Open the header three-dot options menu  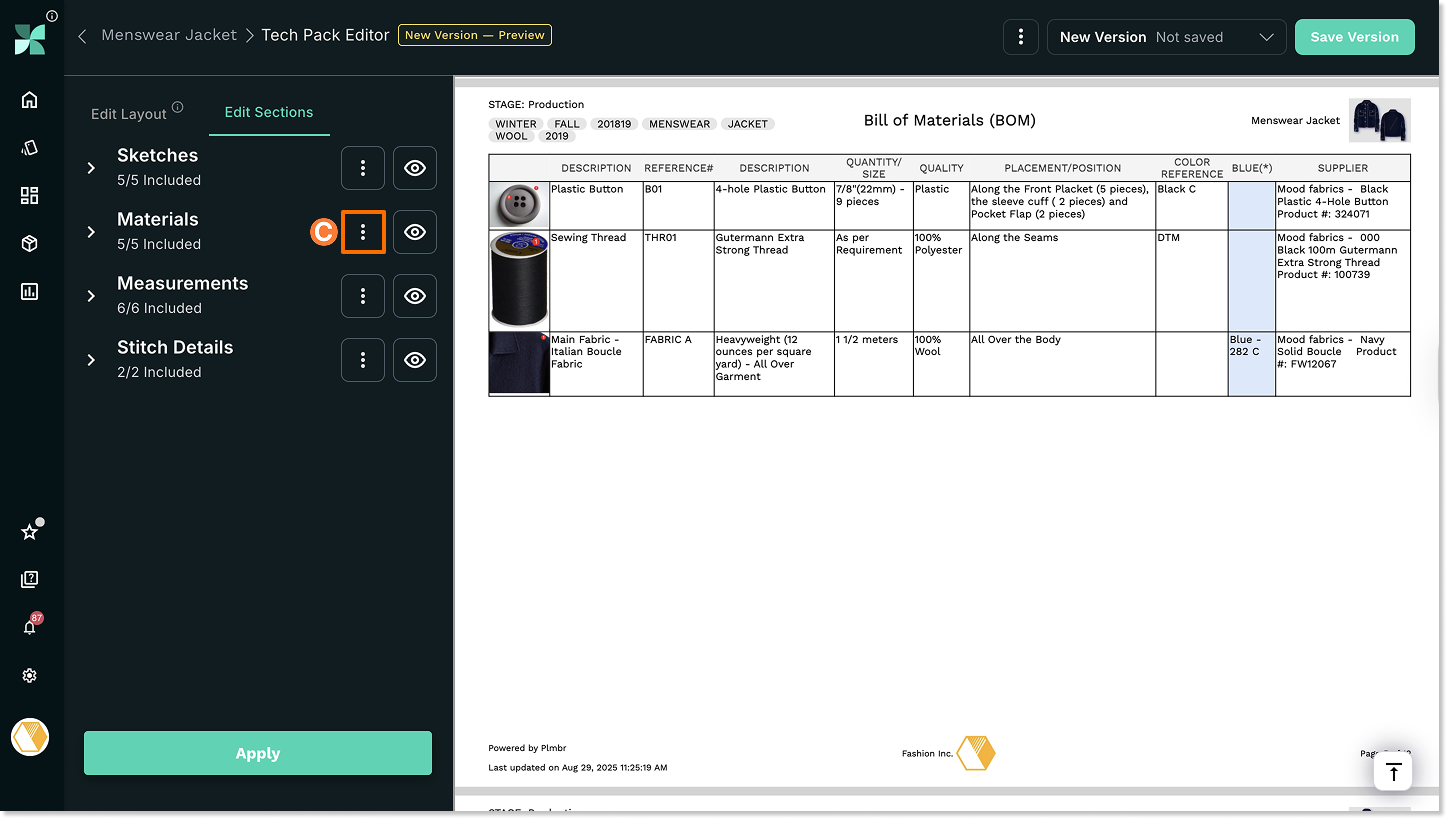(x=1020, y=37)
